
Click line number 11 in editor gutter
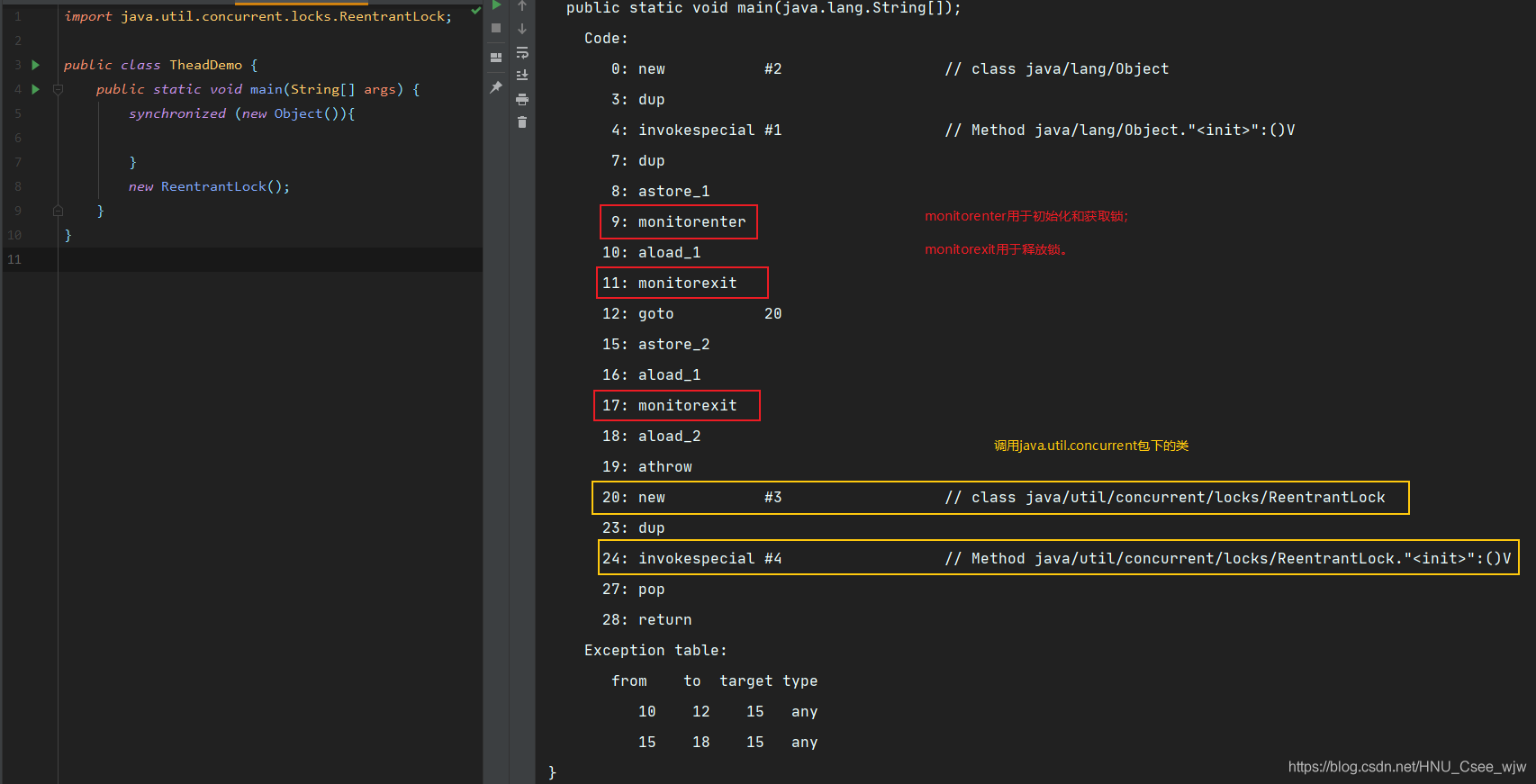click(x=14, y=259)
